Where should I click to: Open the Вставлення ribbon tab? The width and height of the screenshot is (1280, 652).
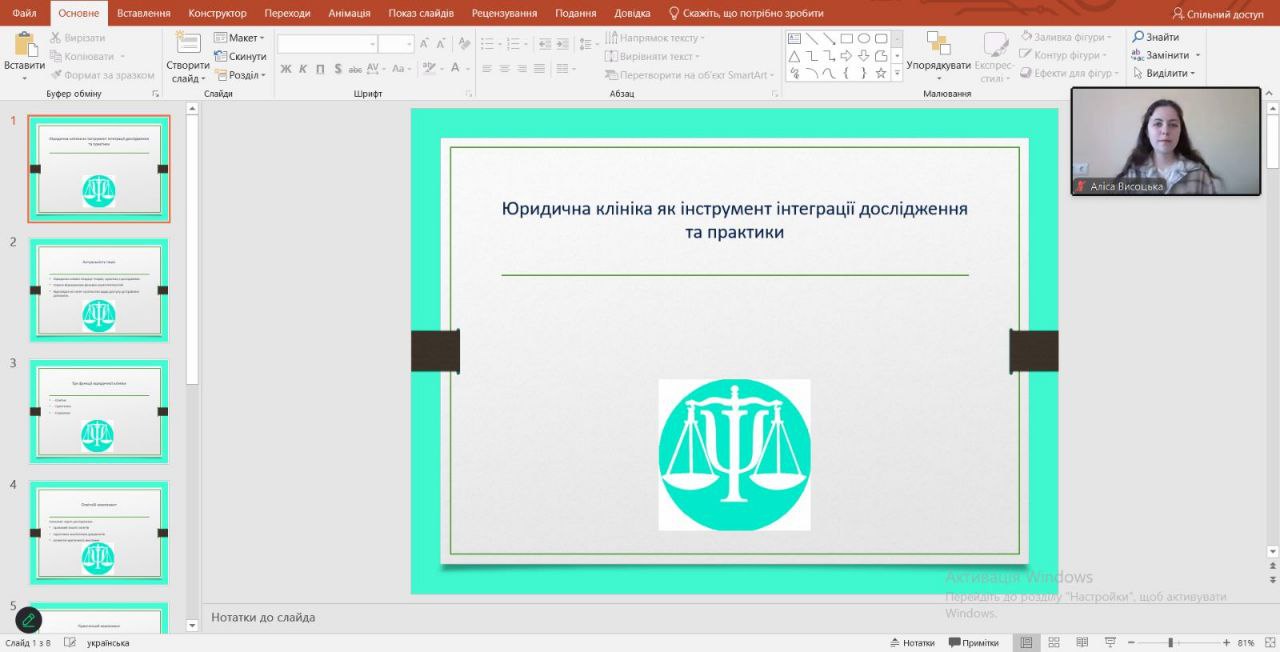144,13
